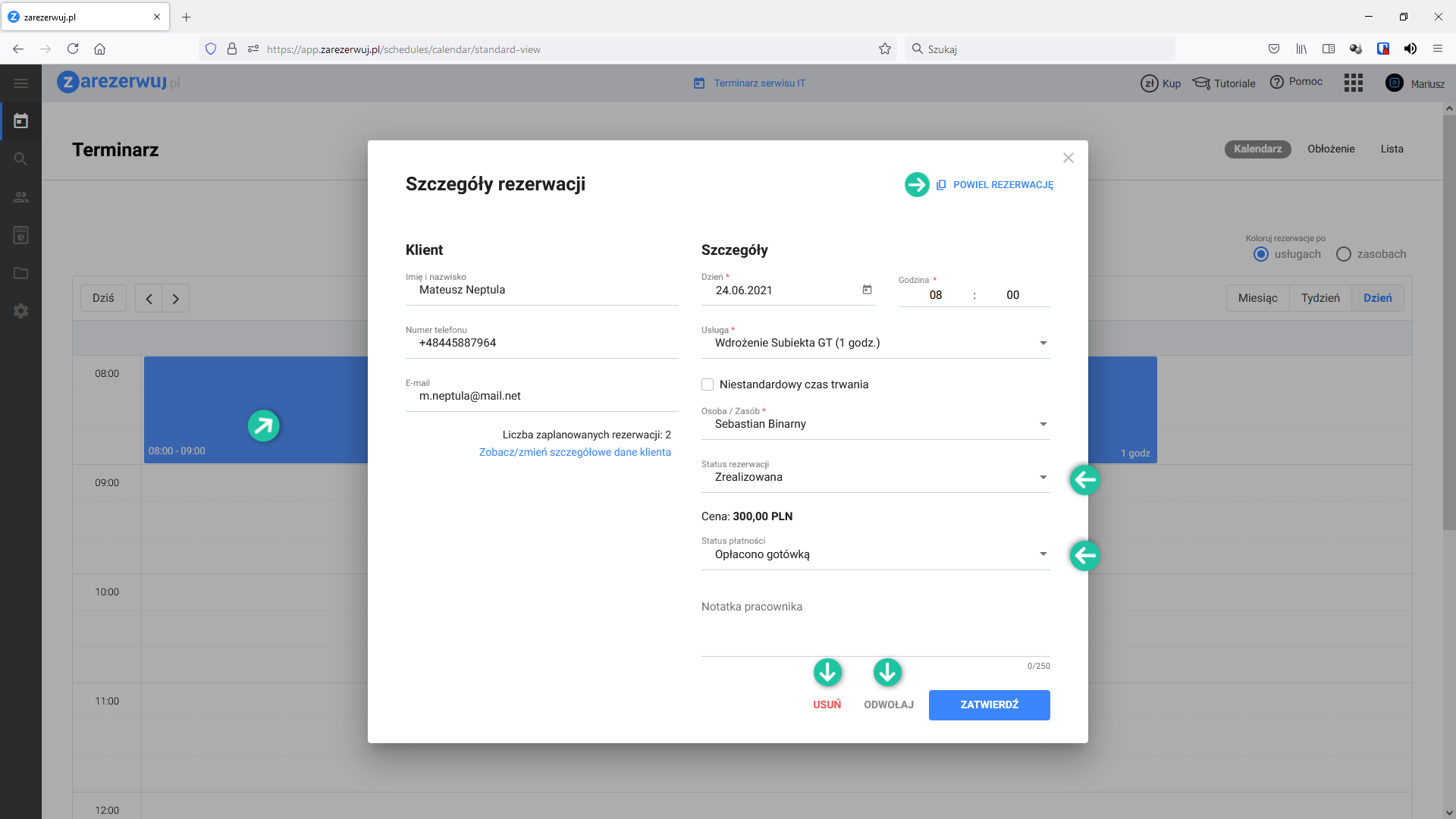Open the Terminarz serwisu IT link

pyautogui.click(x=749, y=83)
